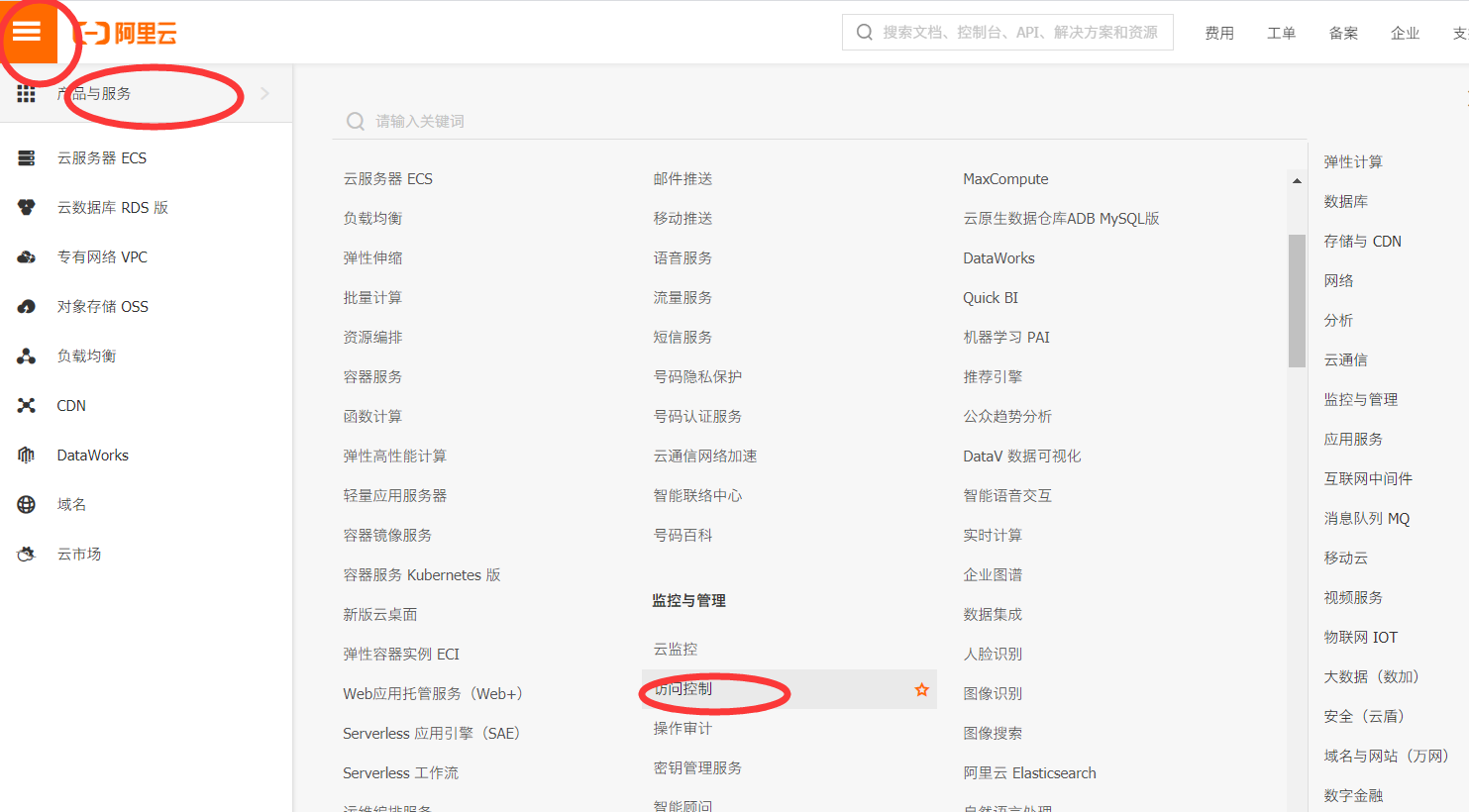Image resolution: width=1469 pixels, height=812 pixels.
Task: Click the scrollbar up arrow in product list
Action: click(1297, 181)
